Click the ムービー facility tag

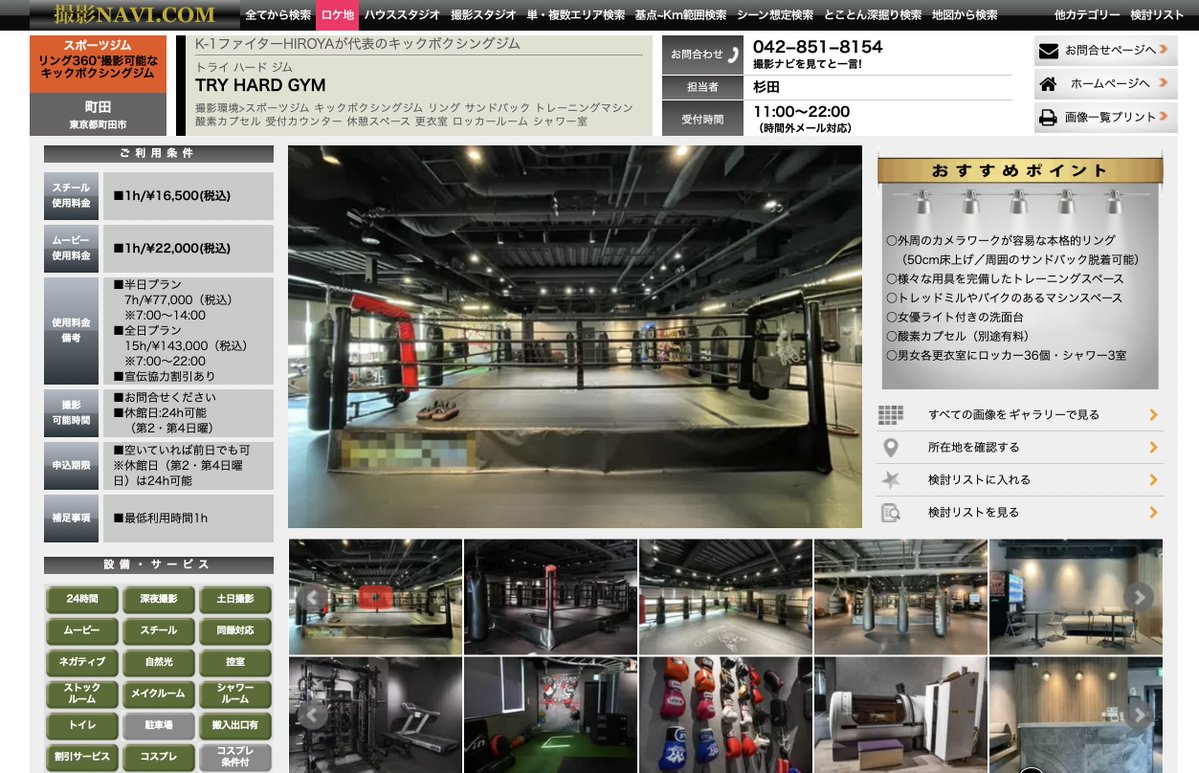[82, 631]
